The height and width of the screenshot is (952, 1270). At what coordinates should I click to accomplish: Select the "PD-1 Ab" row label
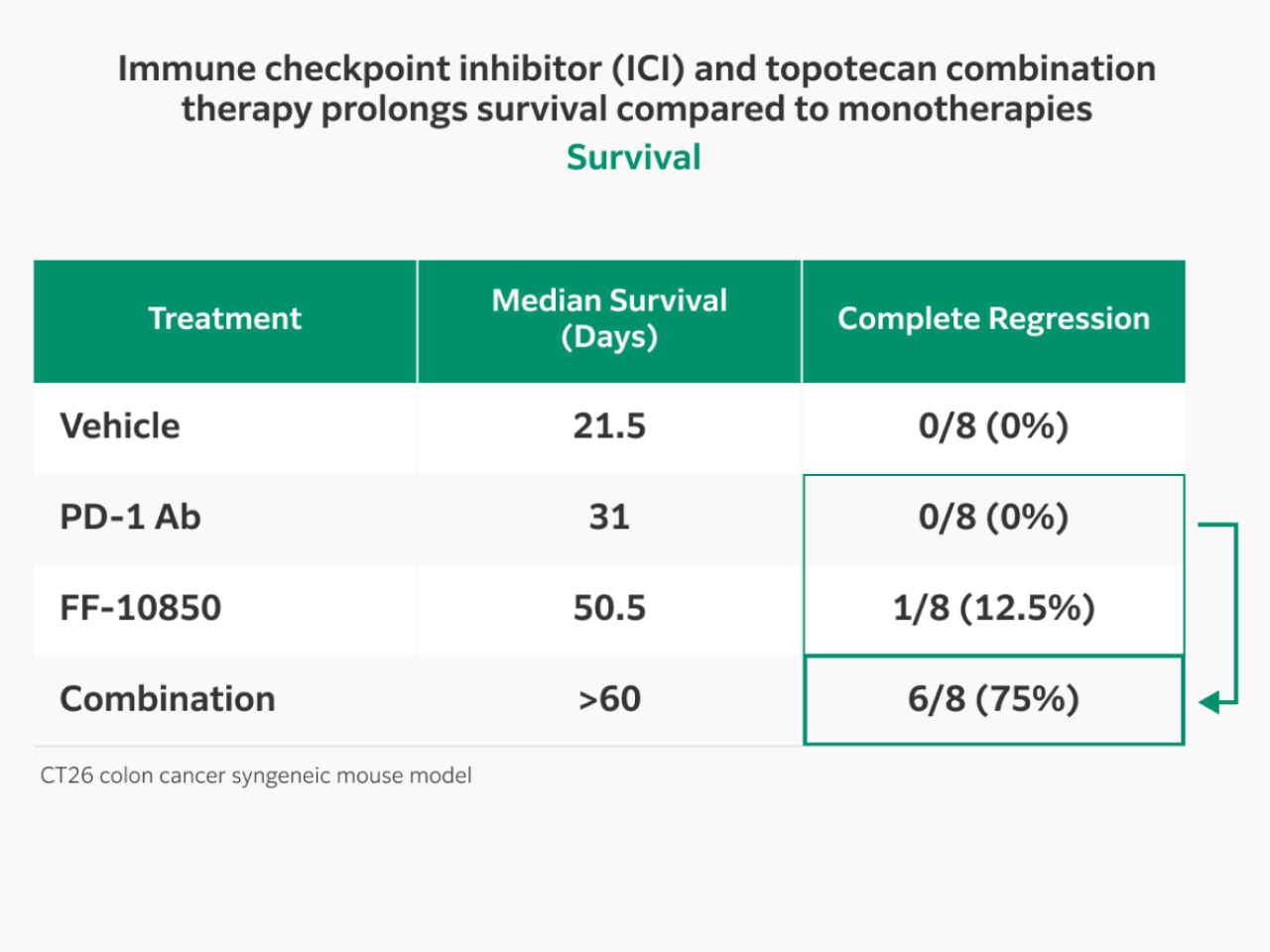point(130,518)
